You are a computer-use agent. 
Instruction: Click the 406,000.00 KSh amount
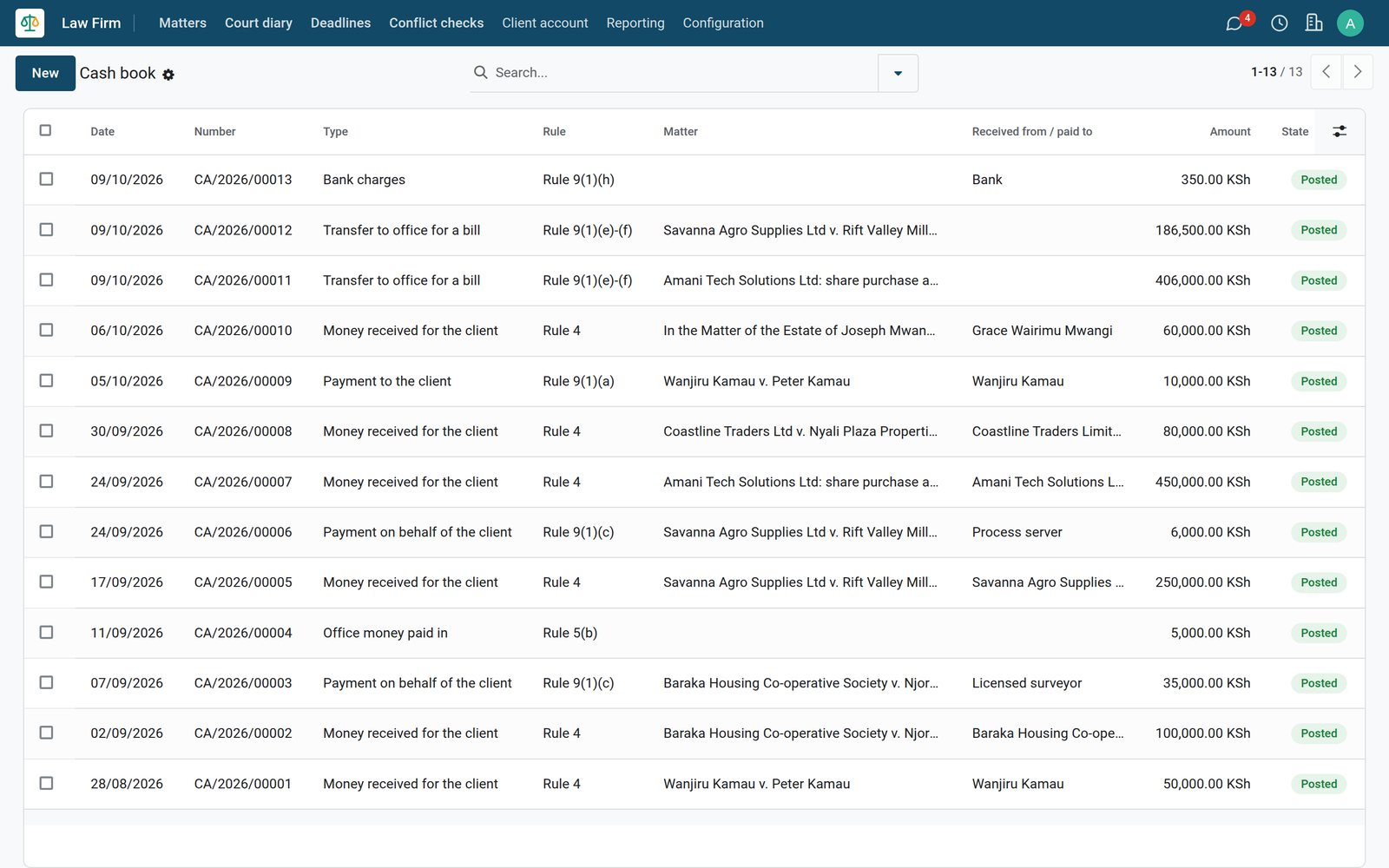click(x=1202, y=280)
